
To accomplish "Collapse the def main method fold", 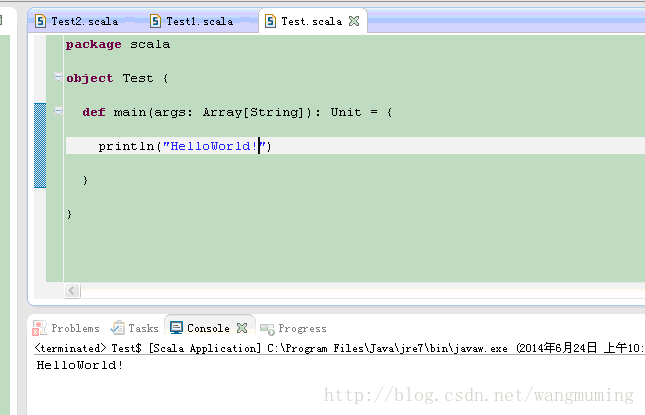I will (x=58, y=110).
